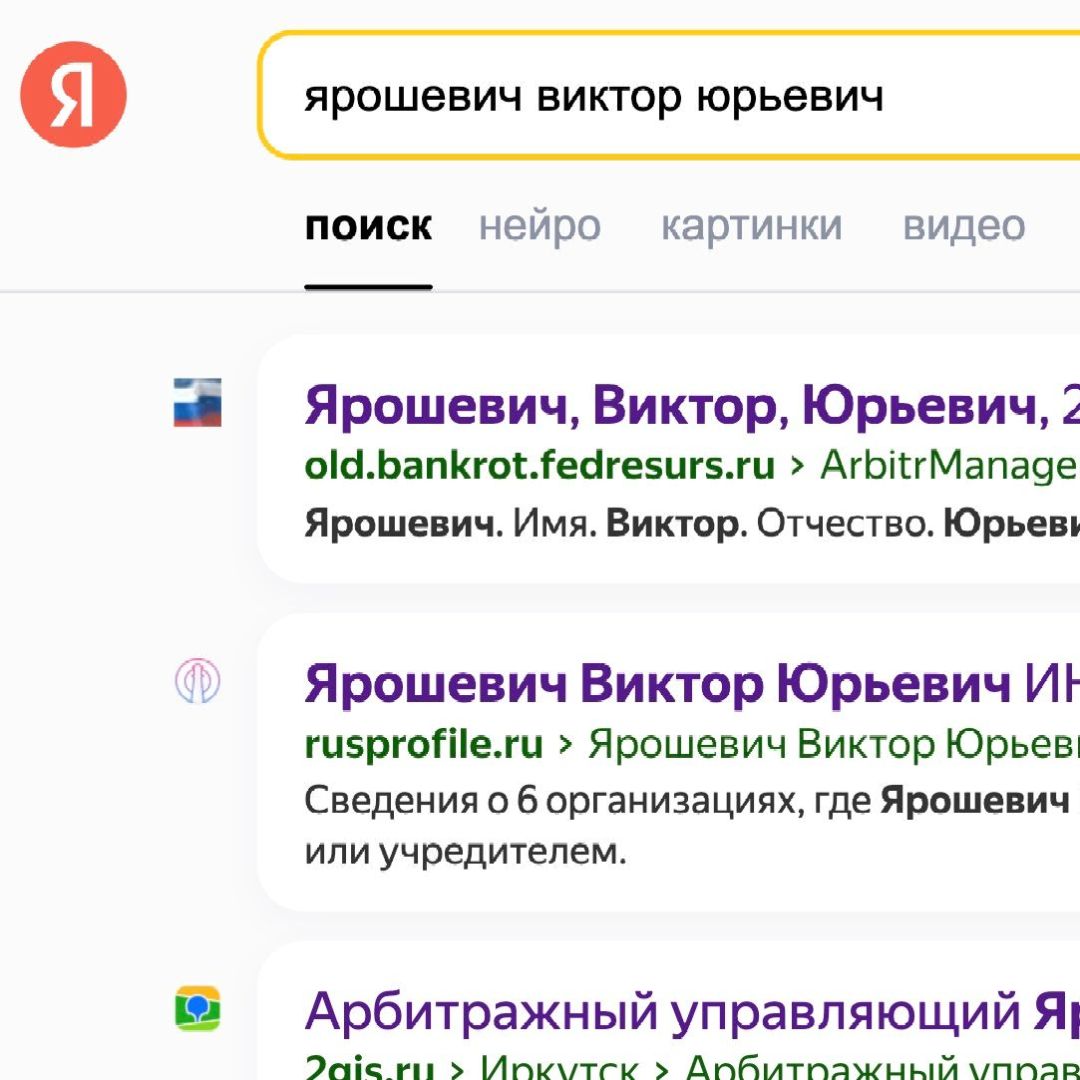Viewport: 1080px width, 1080px height.
Task: Click the Russian flag favicon on first result
Action: pos(197,403)
